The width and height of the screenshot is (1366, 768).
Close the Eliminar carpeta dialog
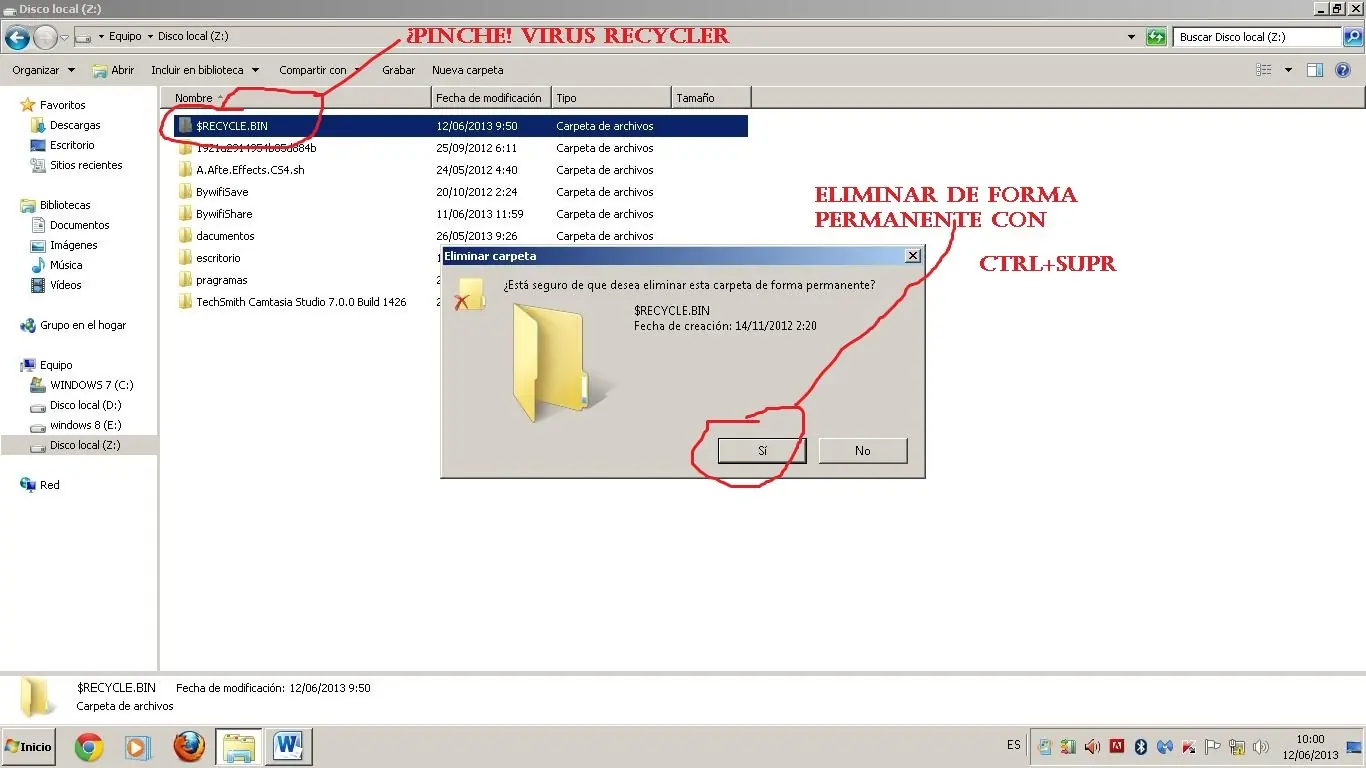pos(912,256)
